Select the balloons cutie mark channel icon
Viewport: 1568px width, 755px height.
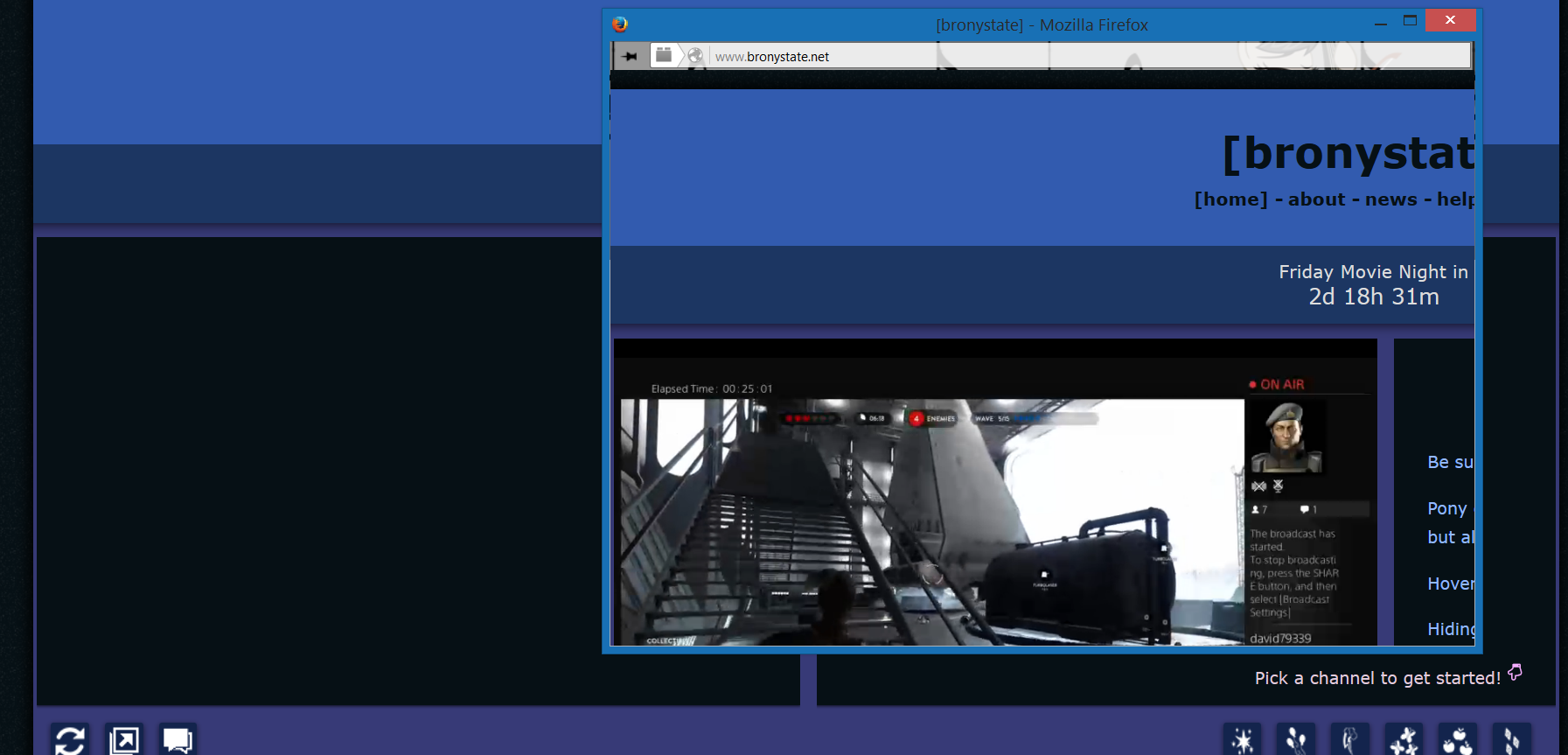click(x=1296, y=740)
